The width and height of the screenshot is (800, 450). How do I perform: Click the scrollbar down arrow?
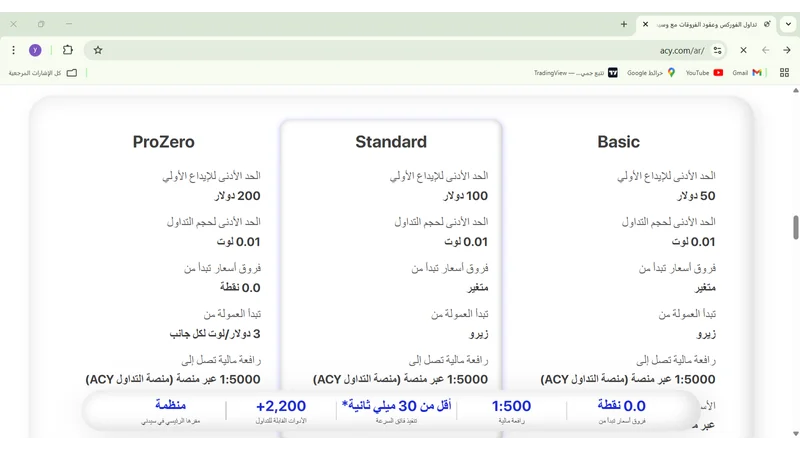click(x=795, y=434)
